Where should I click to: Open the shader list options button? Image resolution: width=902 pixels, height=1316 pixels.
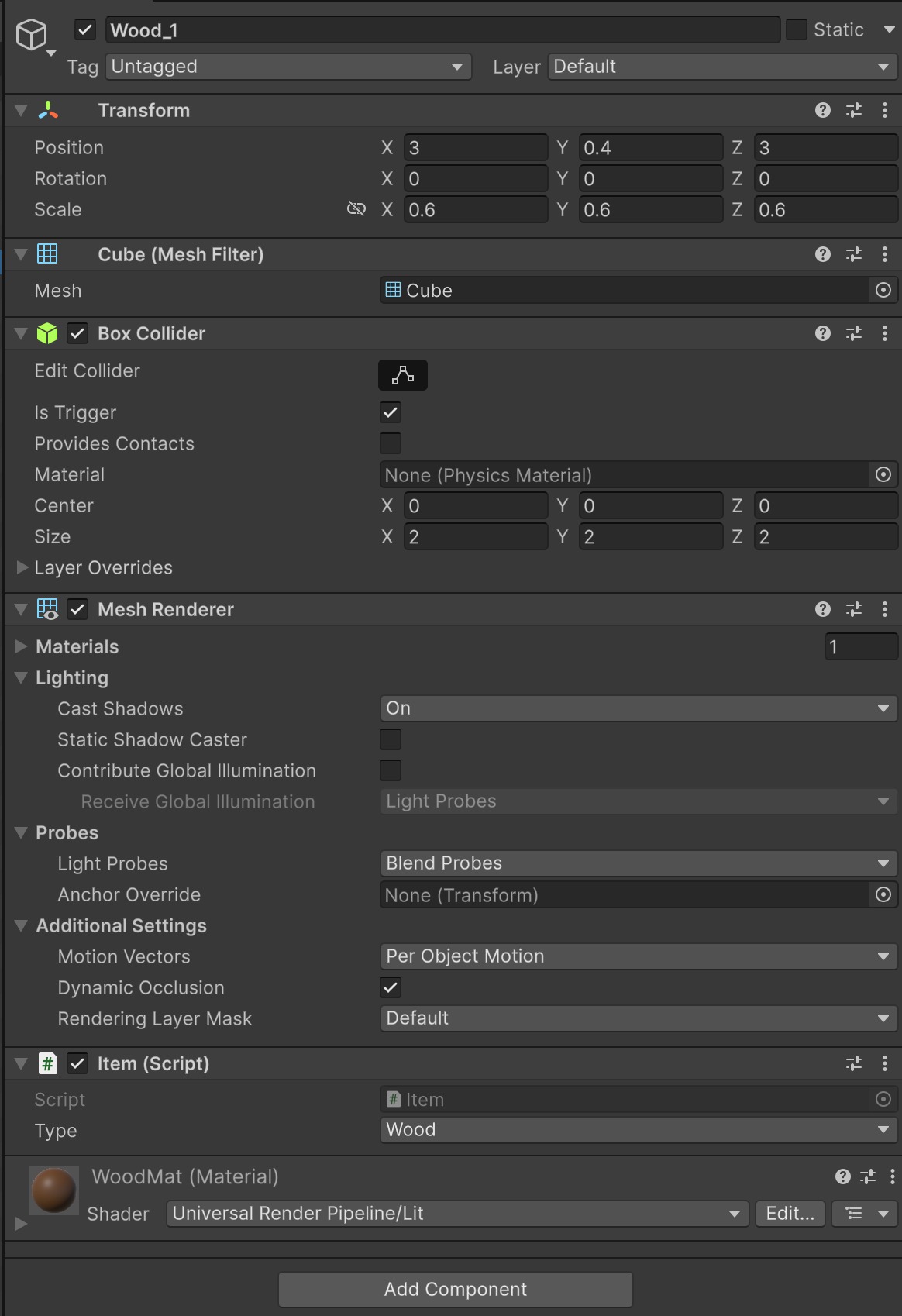coord(865,1214)
